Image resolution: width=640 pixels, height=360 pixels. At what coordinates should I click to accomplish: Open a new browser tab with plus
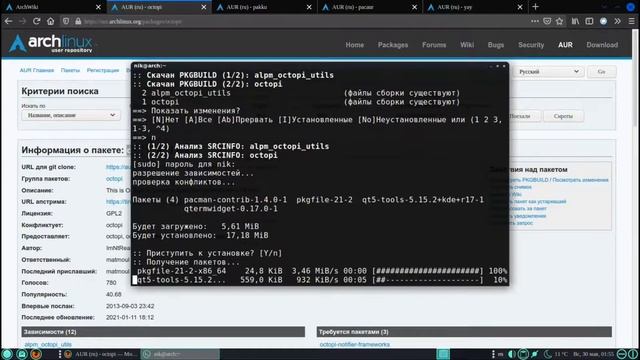[536, 7]
